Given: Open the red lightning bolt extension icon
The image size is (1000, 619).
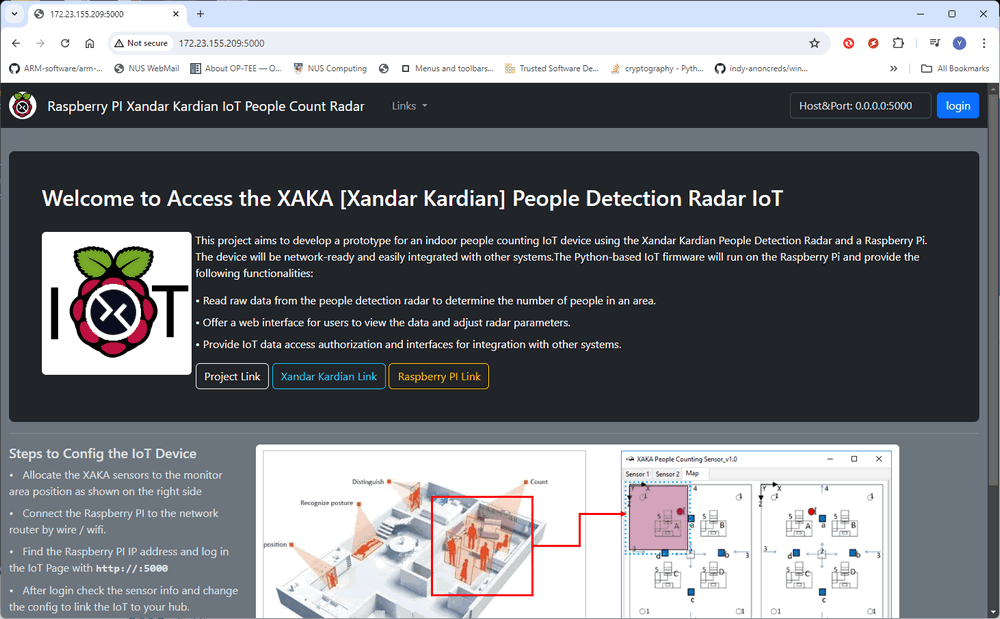Looking at the screenshot, I should (x=873, y=43).
